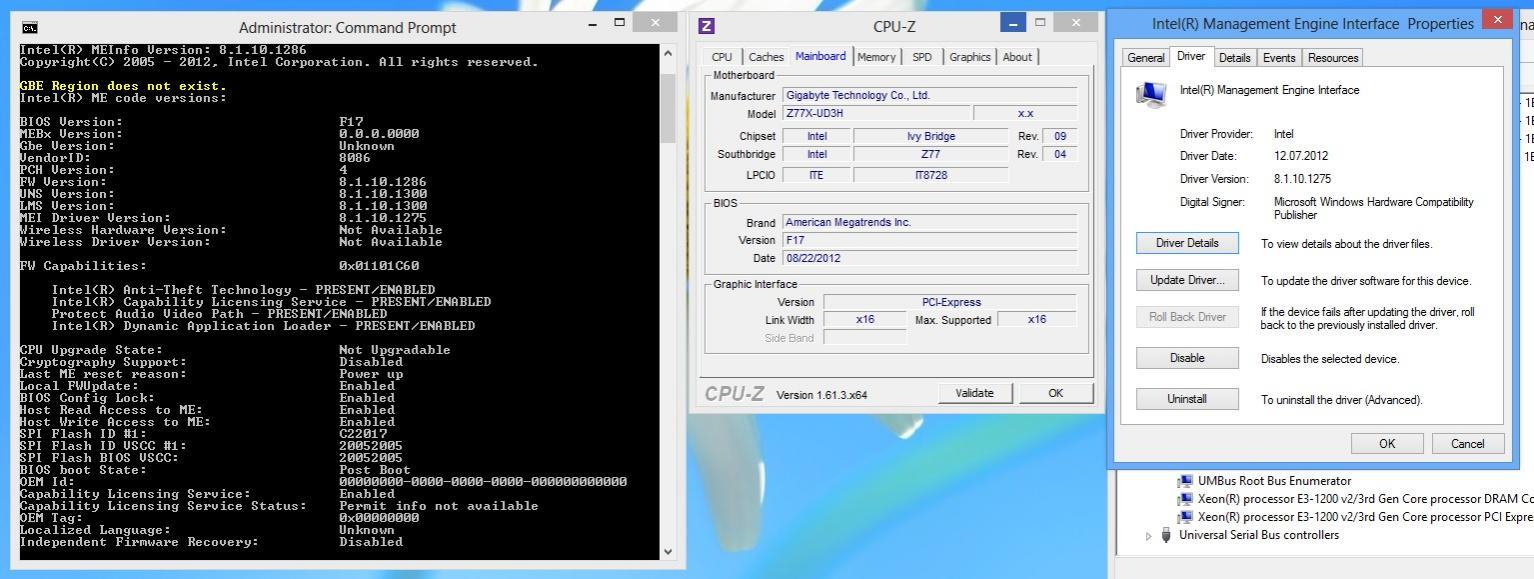Minimize the CPU-Z window
Viewport: 1534px width, 579px height.
tap(1013, 23)
